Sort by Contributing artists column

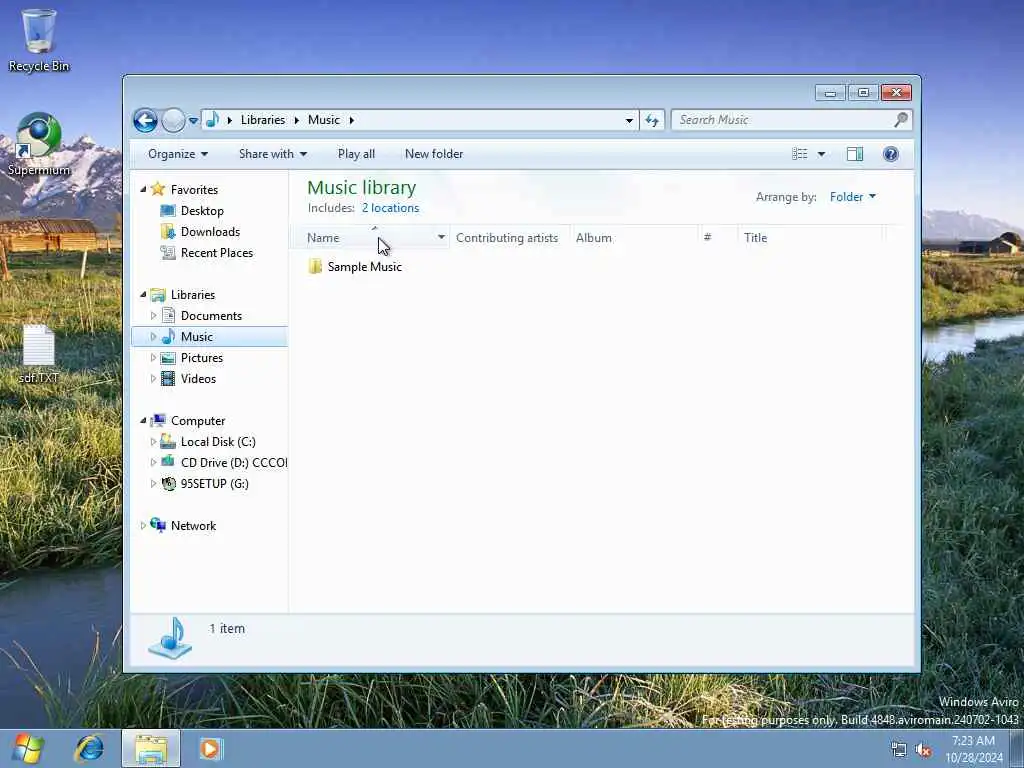point(507,238)
